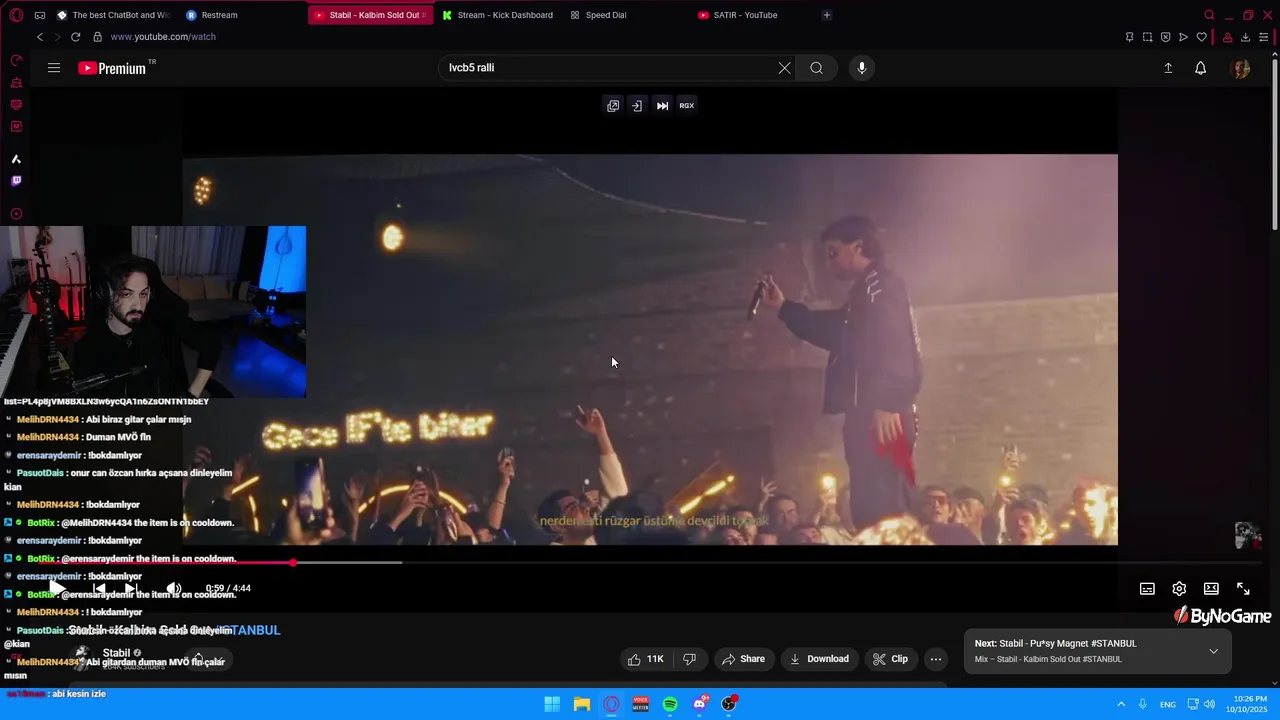Enter fullscreen on the video player
The height and width of the screenshot is (720, 1280).
pos(1243,589)
